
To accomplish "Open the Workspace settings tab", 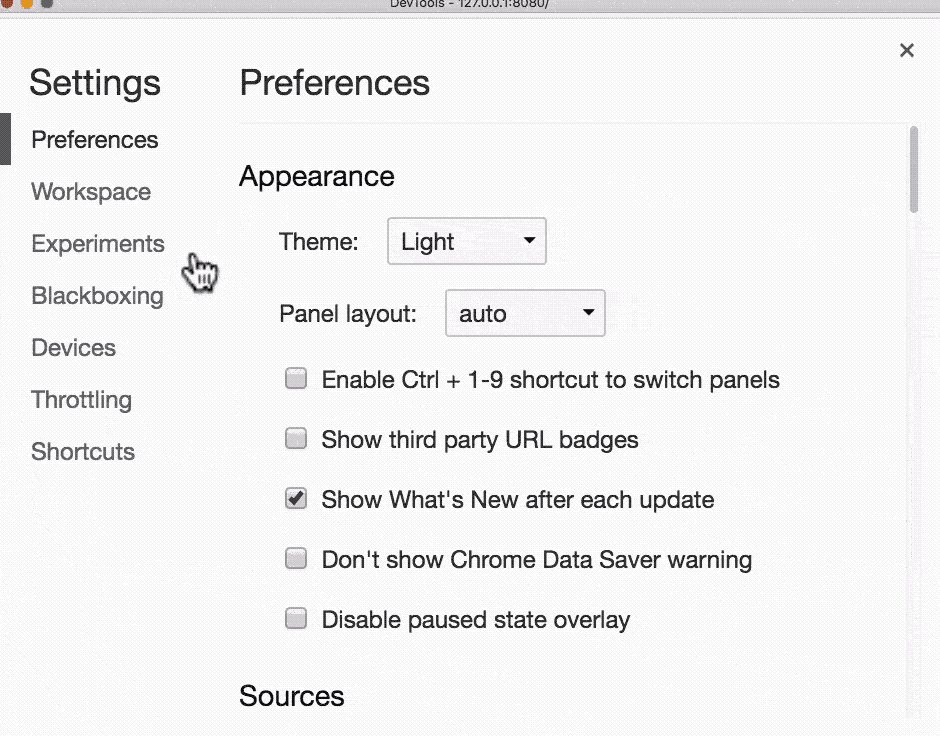I will click(91, 192).
